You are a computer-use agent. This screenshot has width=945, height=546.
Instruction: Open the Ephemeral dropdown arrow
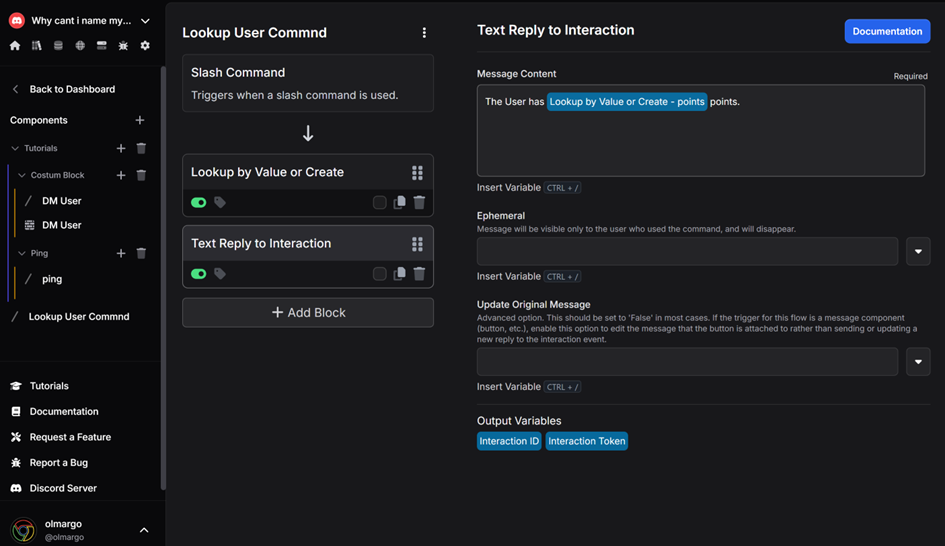tap(918, 251)
